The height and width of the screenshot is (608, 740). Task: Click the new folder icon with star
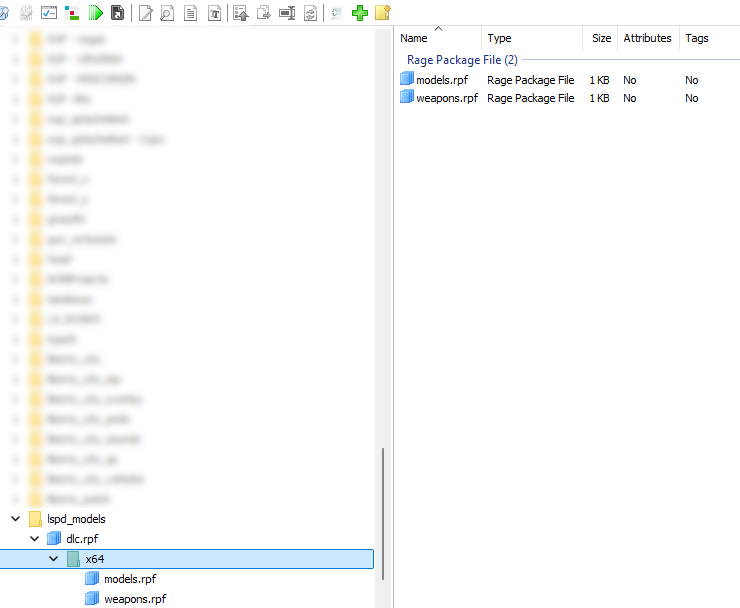[x=382, y=13]
